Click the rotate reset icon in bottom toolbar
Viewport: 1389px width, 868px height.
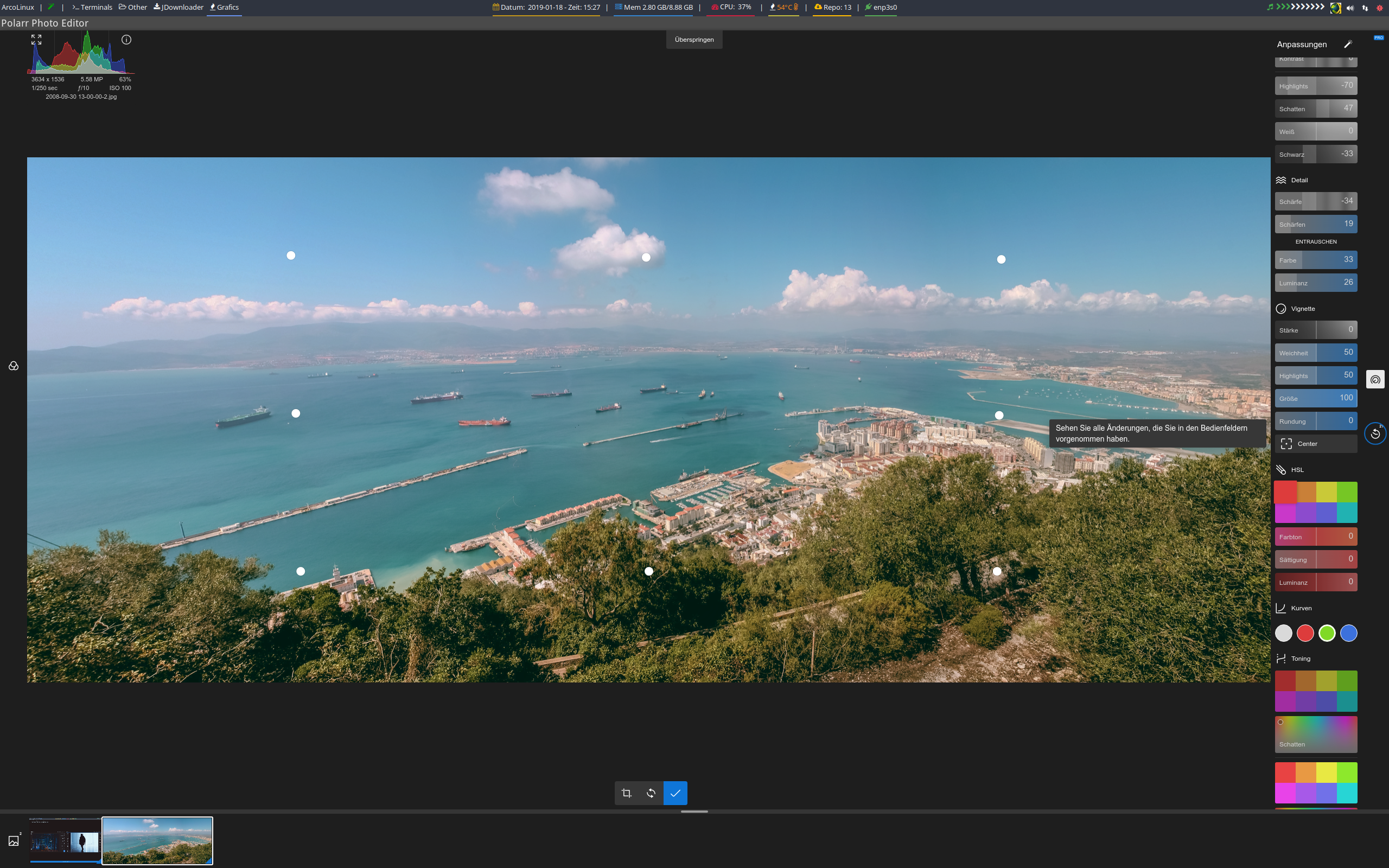(651, 793)
